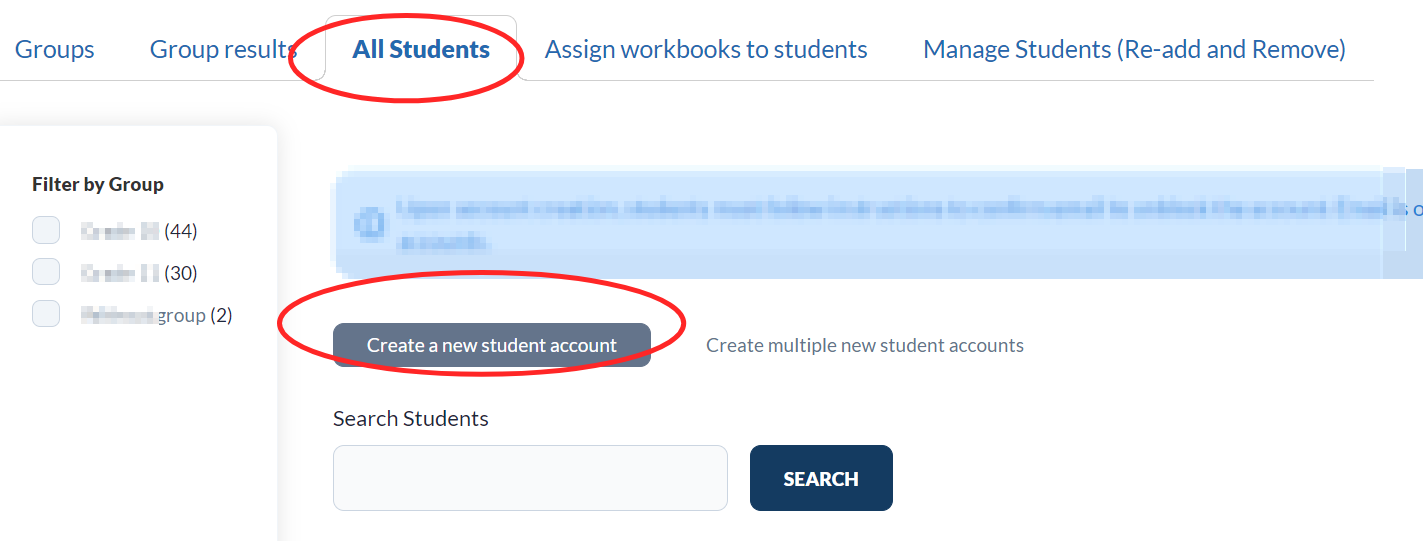
Task: Tick the checkbox for the 30-student group
Action: 46,272
